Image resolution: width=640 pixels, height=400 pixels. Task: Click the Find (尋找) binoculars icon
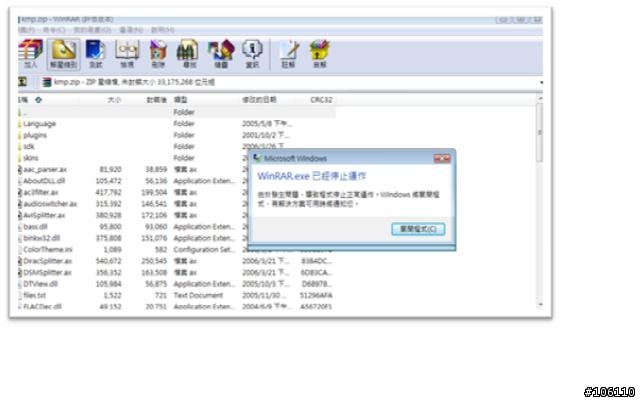189,53
